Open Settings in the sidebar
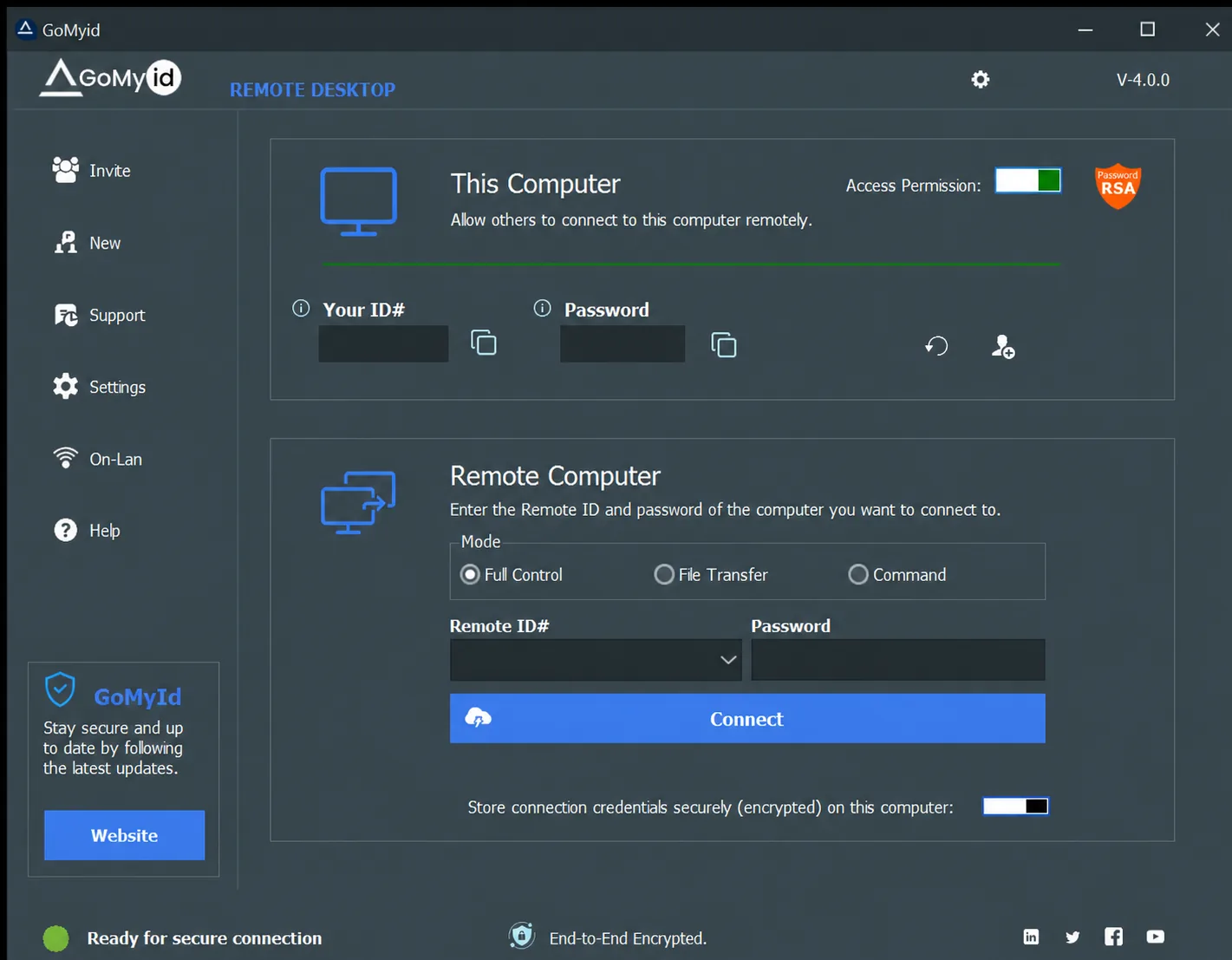1232x960 pixels. pyautogui.click(x=99, y=387)
